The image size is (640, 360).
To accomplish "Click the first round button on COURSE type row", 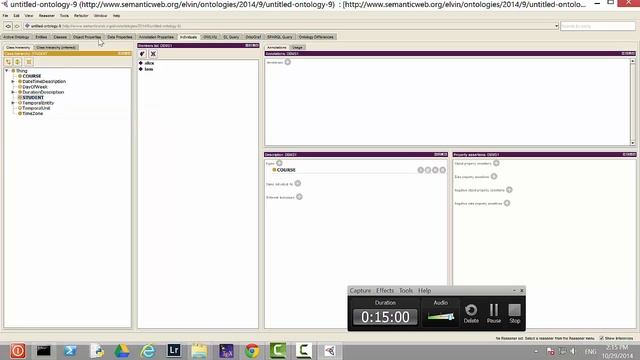I will coord(421,170).
